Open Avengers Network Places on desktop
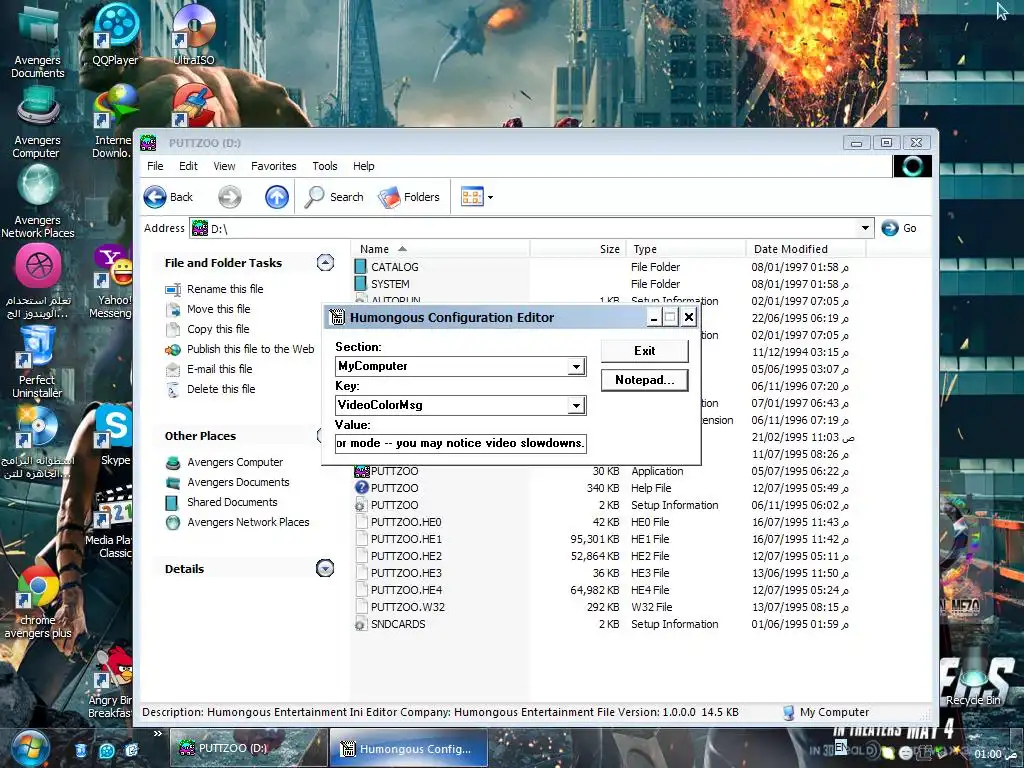This screenshot has height=768, width=1024. (37, 201)
